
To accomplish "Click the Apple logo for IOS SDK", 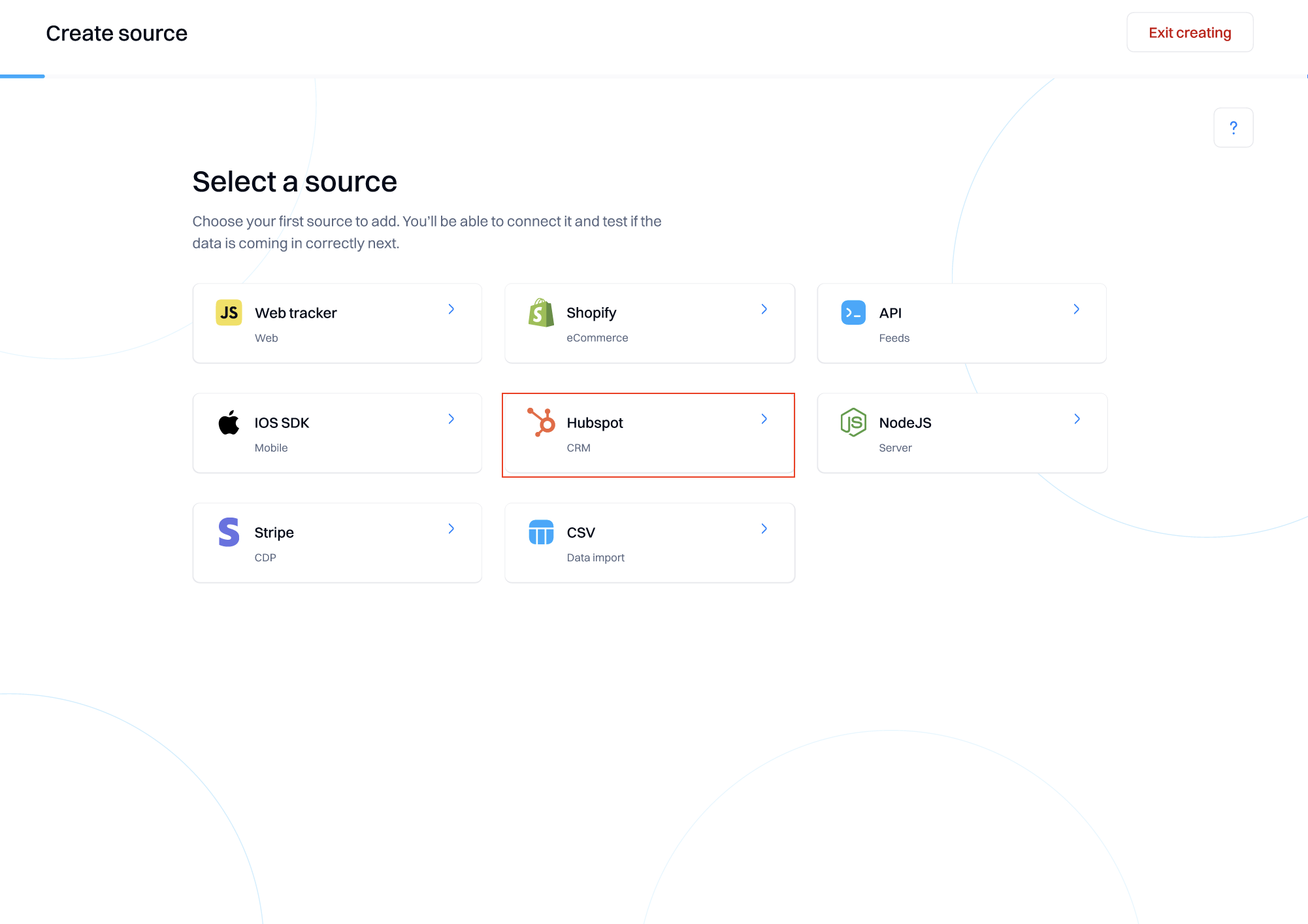I will click(x=229, y=423).
